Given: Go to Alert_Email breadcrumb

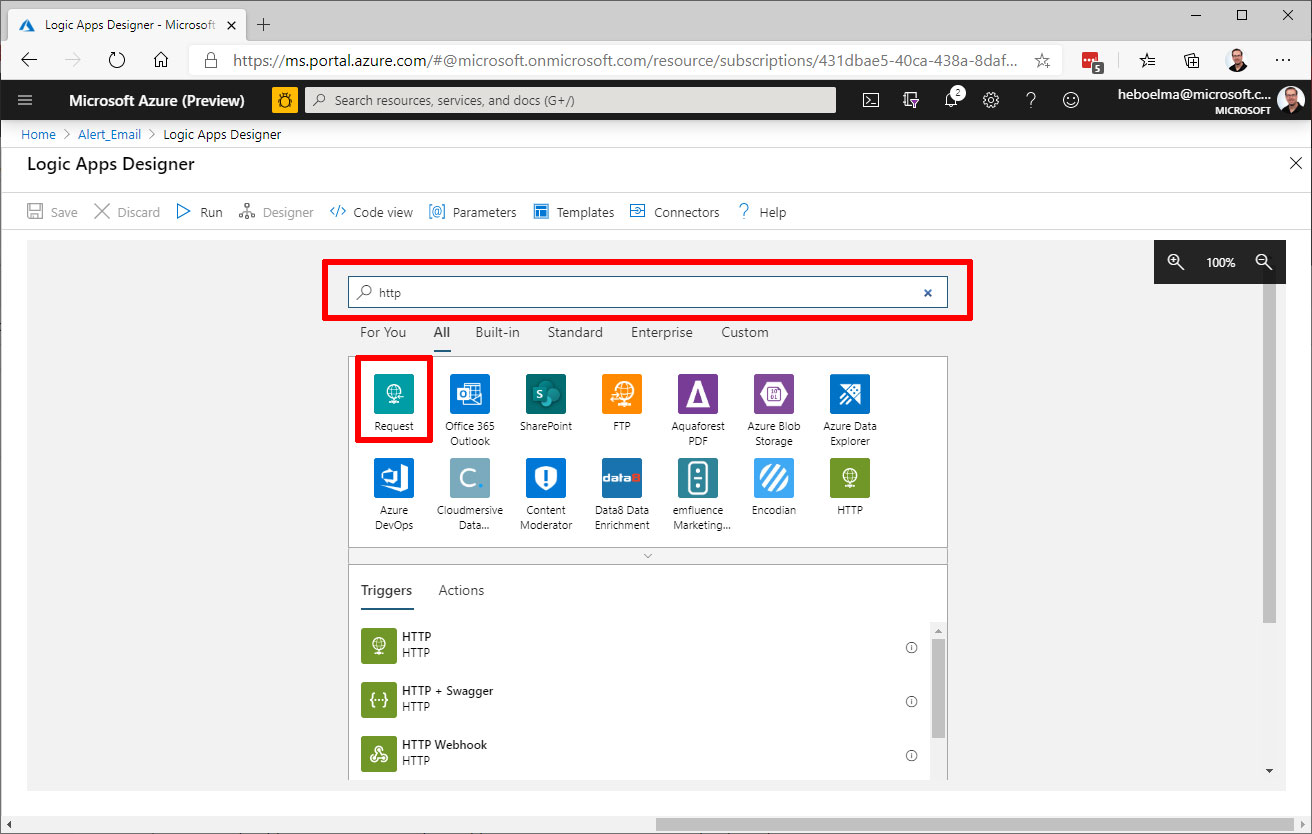Looking at the screenshot, I should pos(110,134).
